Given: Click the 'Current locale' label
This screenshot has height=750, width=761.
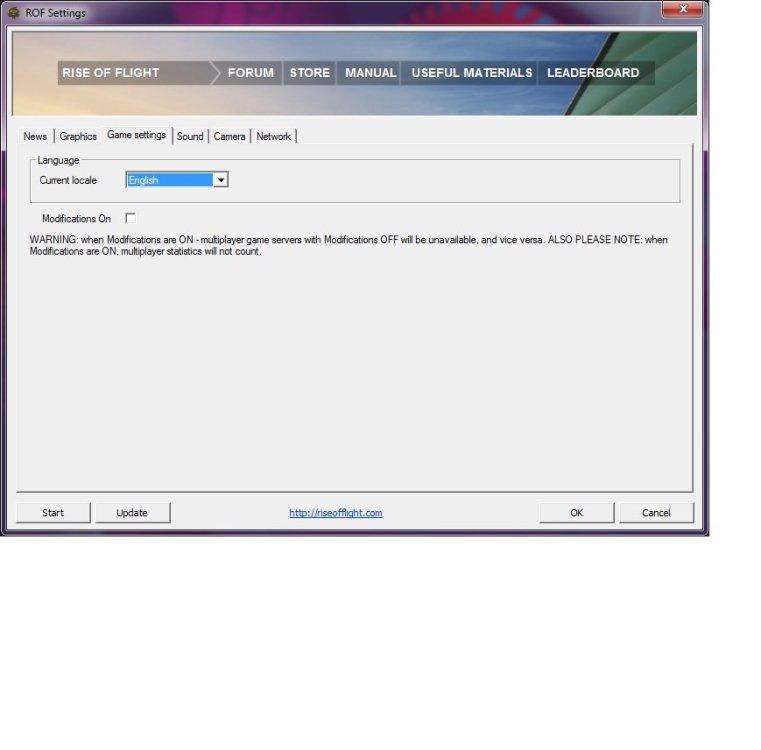Looking at the screenshot, I should pos(68,180).
